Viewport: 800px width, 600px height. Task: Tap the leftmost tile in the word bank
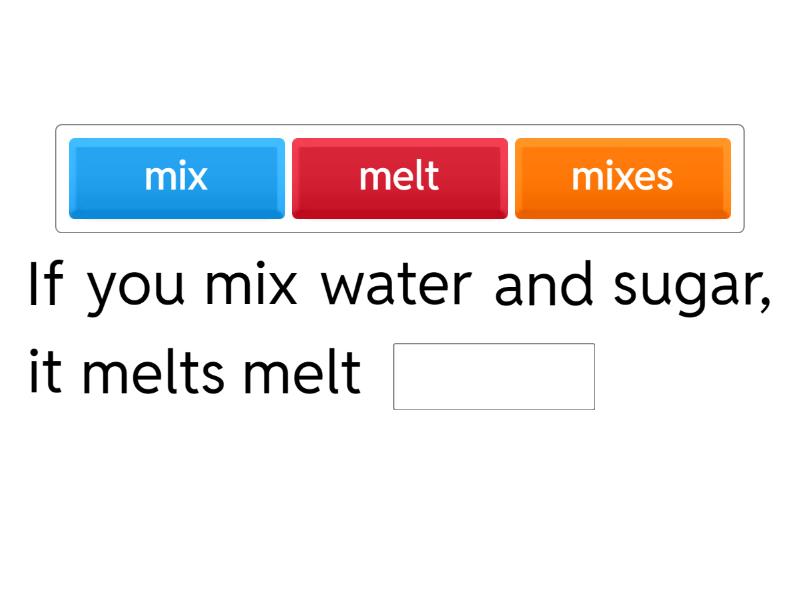(176, 178)
